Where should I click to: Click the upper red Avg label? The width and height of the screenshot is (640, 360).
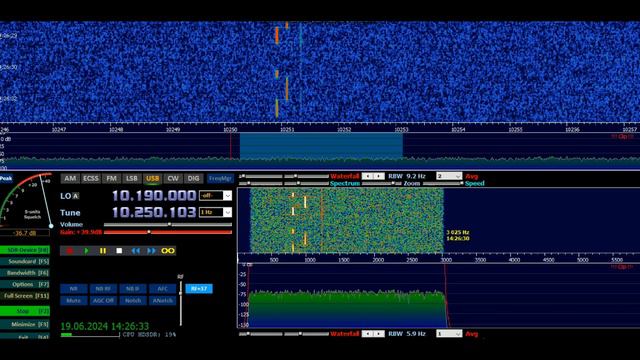pos(471,176)
